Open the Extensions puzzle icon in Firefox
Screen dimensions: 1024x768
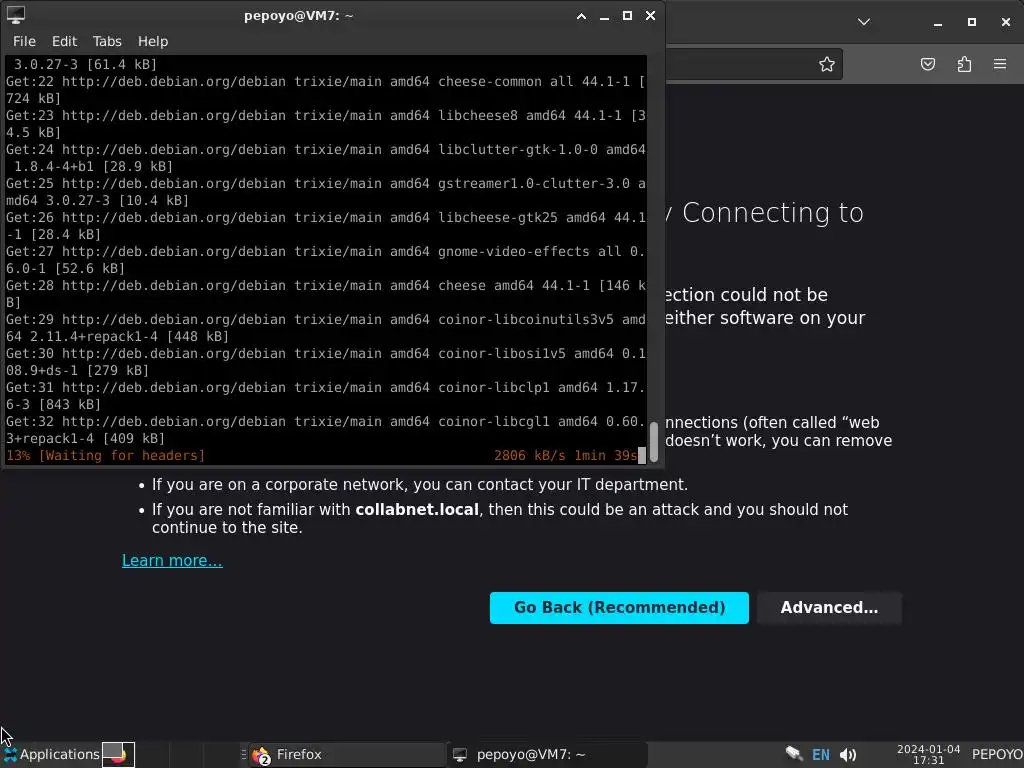[964, 64]
